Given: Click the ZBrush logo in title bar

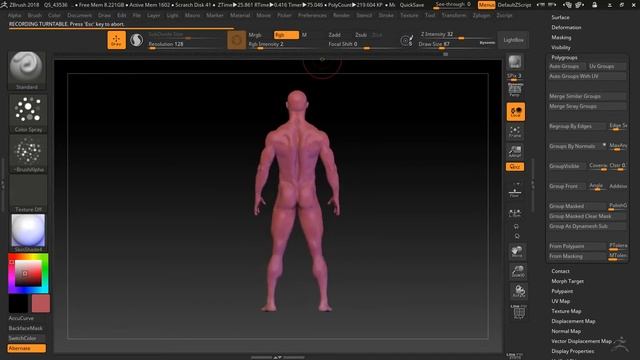Looking at the screenshot, I should [x=4, y=5].
